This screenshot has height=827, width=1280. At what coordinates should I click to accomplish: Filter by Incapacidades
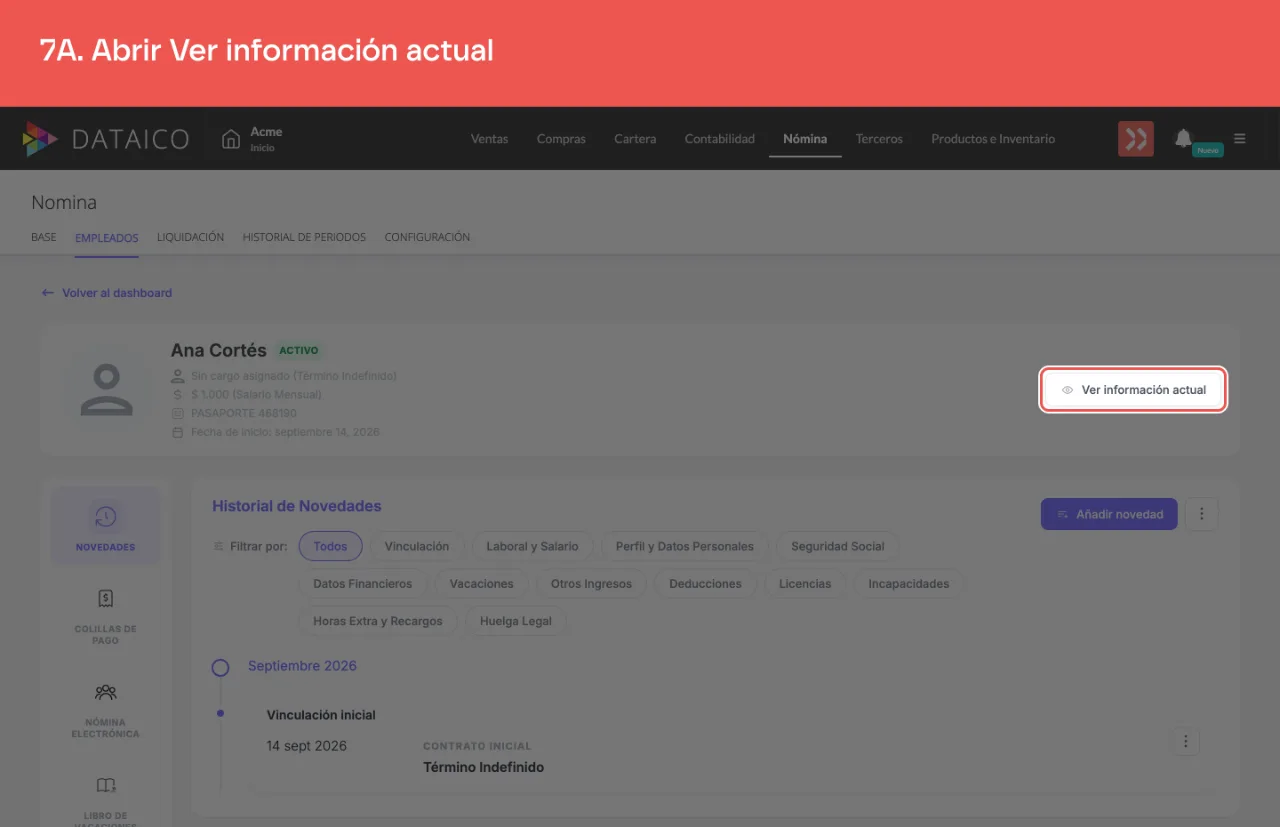click(909, 583)
